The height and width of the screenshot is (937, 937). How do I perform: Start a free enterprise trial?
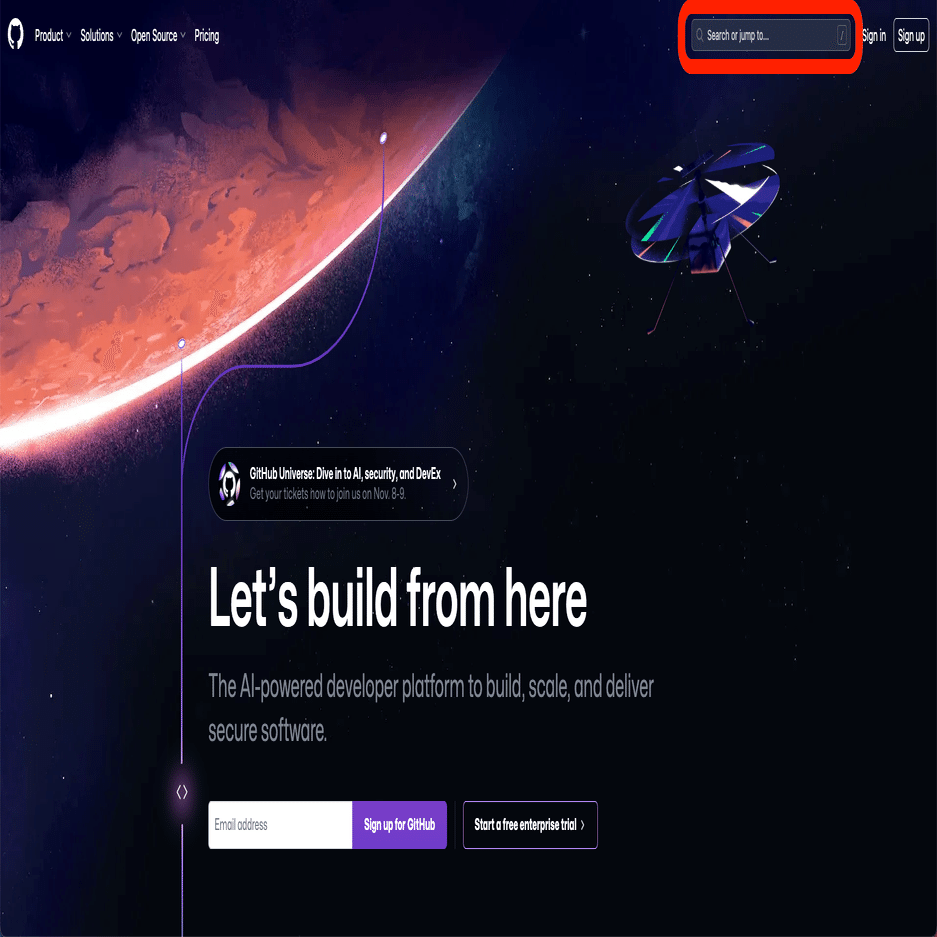pos(530,825)
